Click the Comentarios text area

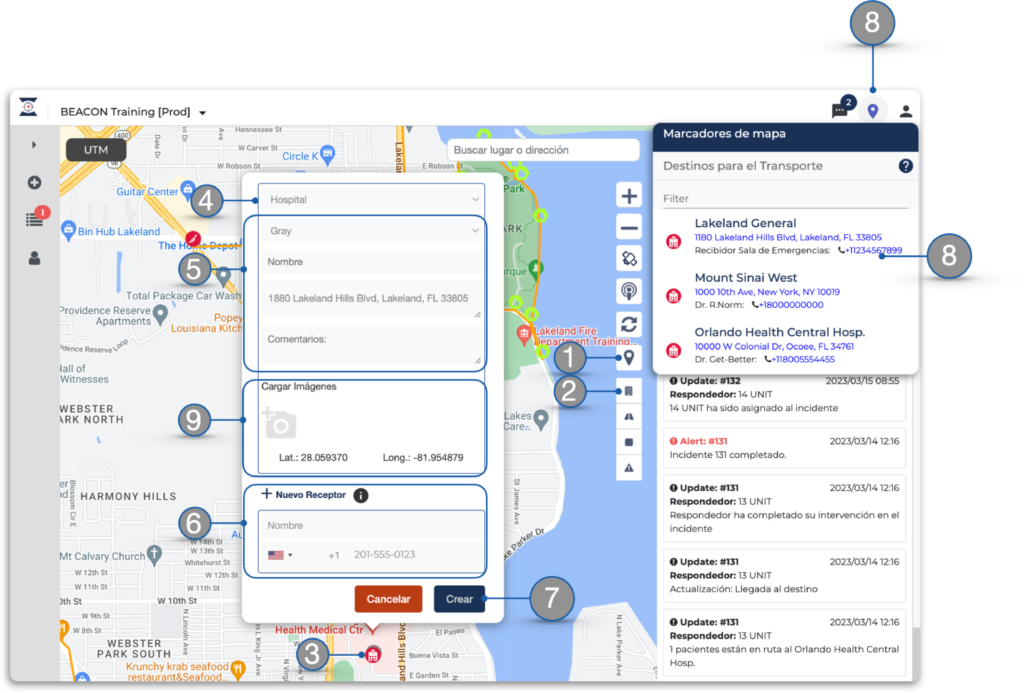point(371,346)
